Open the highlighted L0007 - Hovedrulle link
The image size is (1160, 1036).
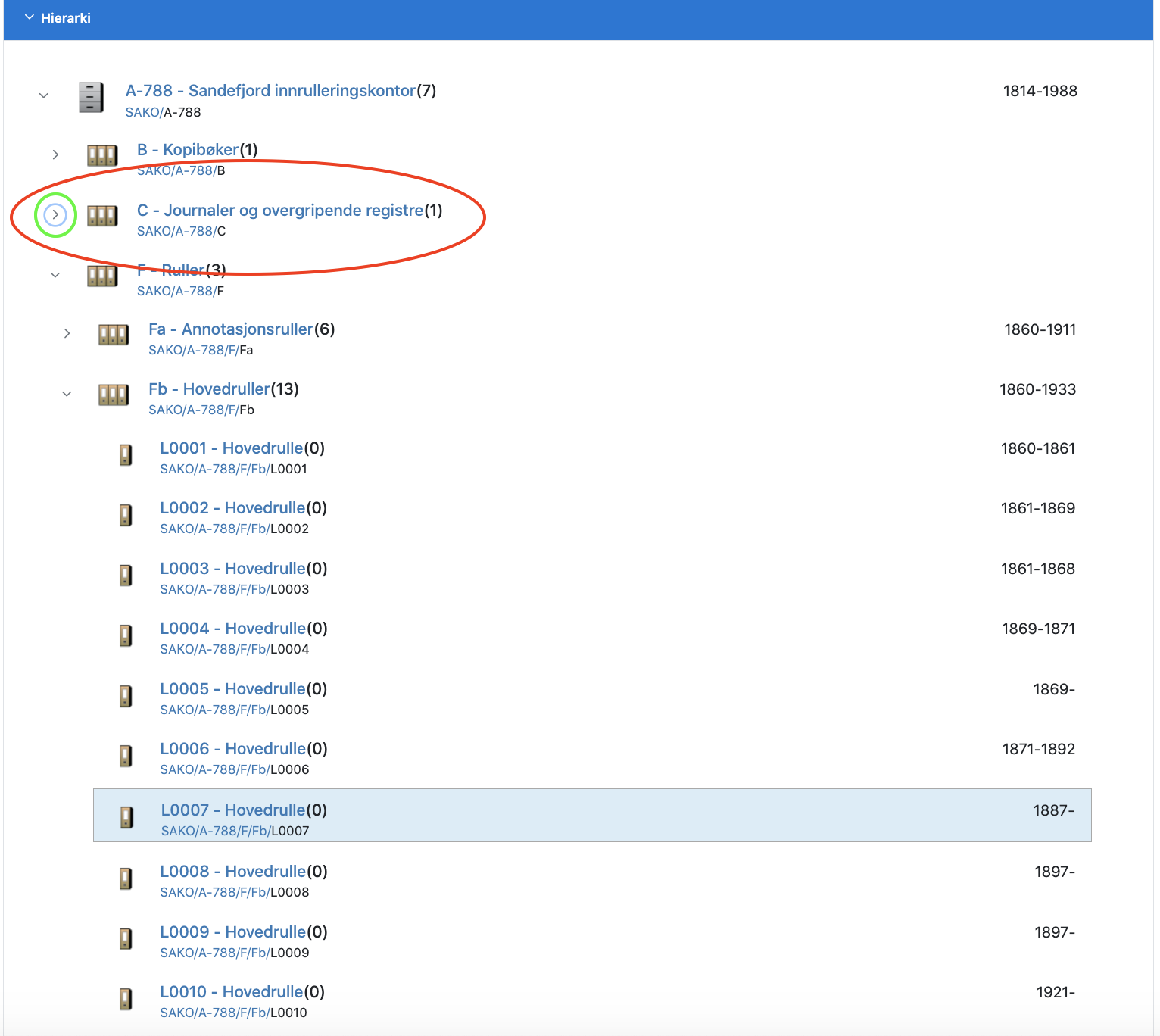233,810
